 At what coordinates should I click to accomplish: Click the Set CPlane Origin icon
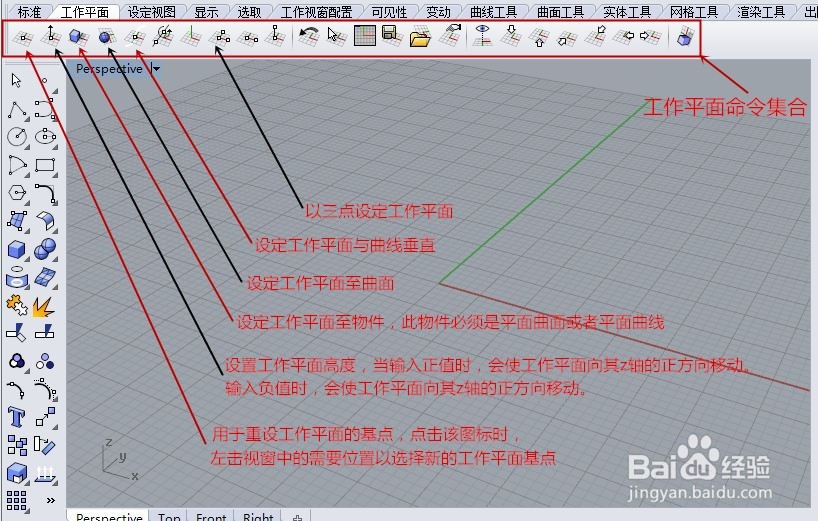[23, 37]
